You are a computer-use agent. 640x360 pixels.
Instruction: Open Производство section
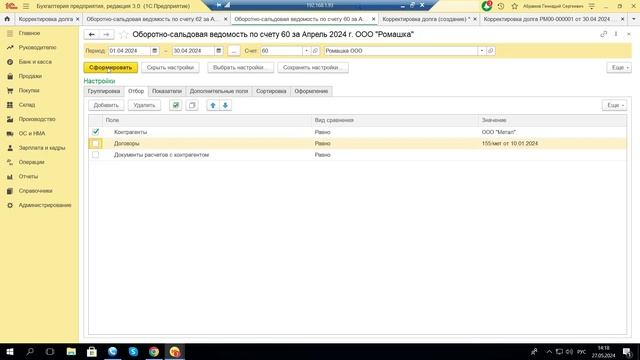point(37,119)
